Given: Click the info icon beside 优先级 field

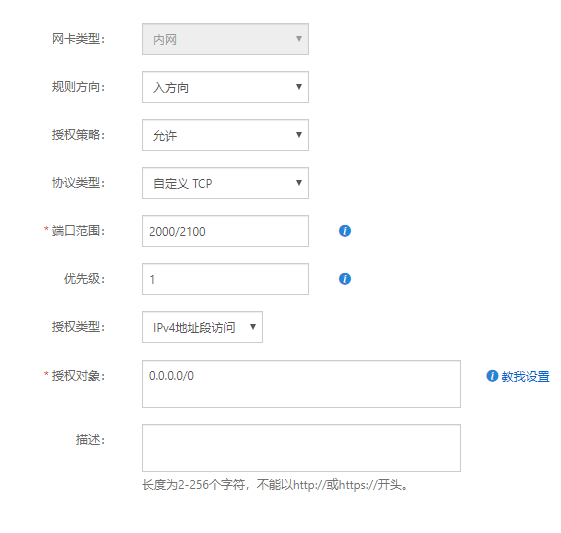Looking at the screenshot, I should pos(345,279).
